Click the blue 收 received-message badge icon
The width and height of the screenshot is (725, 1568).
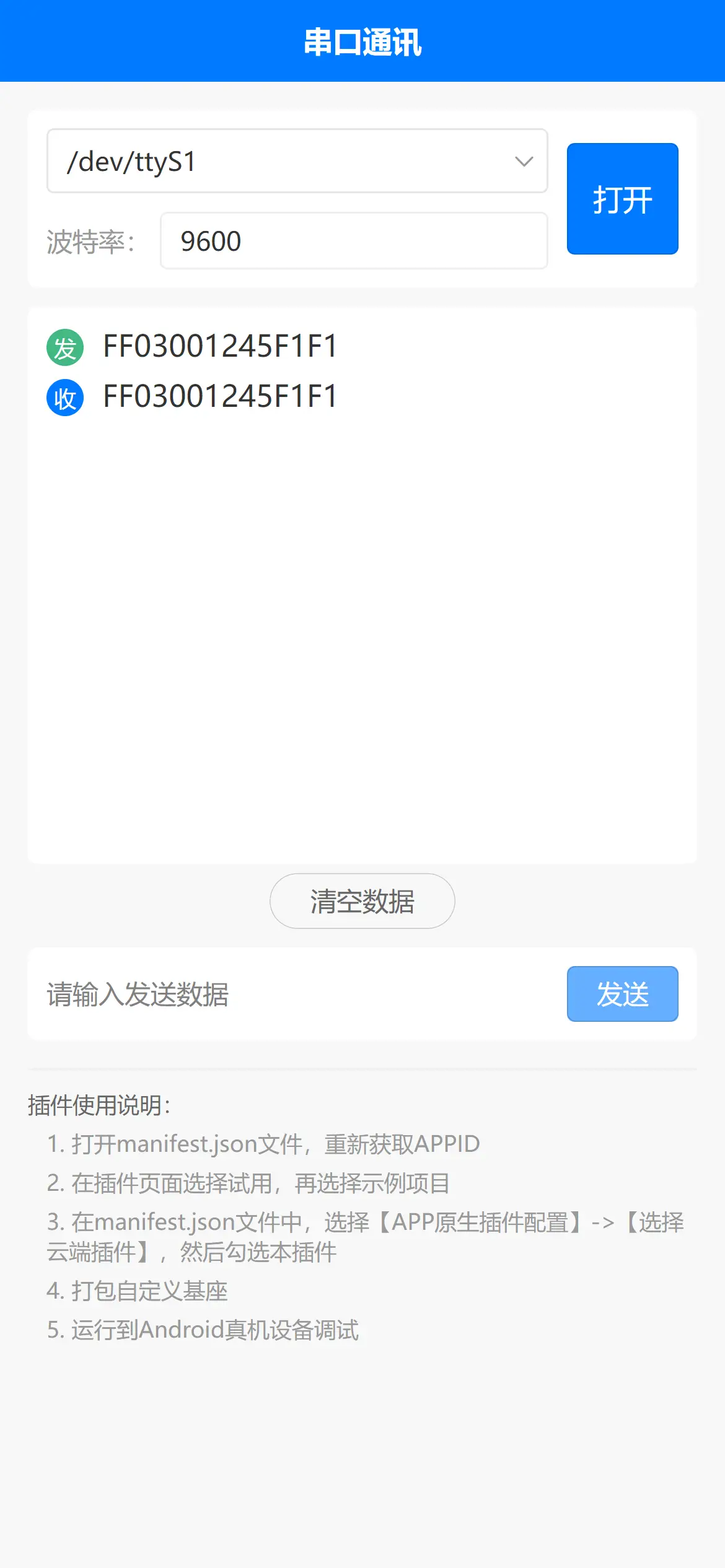coord(65,398)
